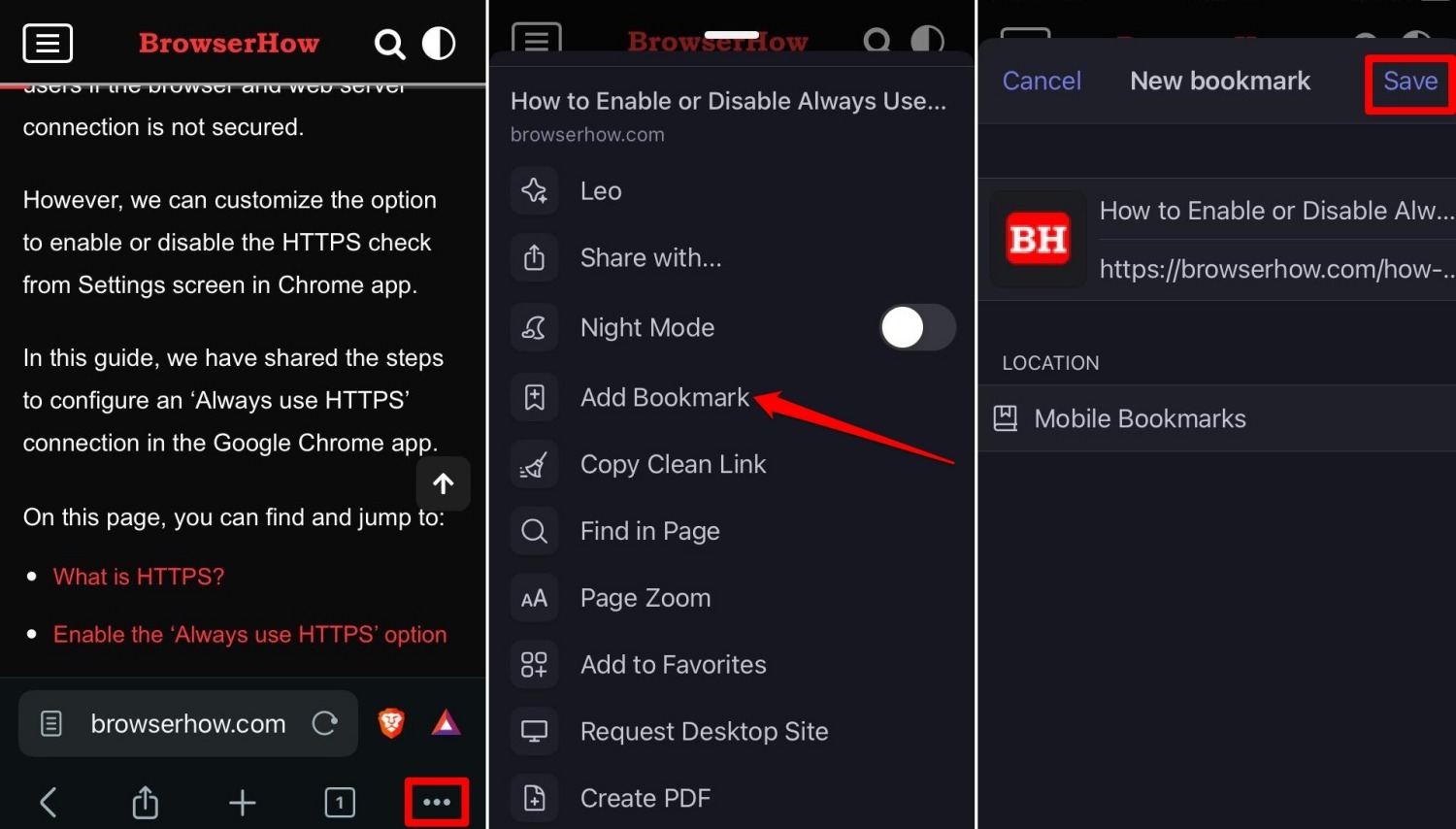
Task: Tap the BrowserHow logo in left screen
Action: click(x=229, y=44)
